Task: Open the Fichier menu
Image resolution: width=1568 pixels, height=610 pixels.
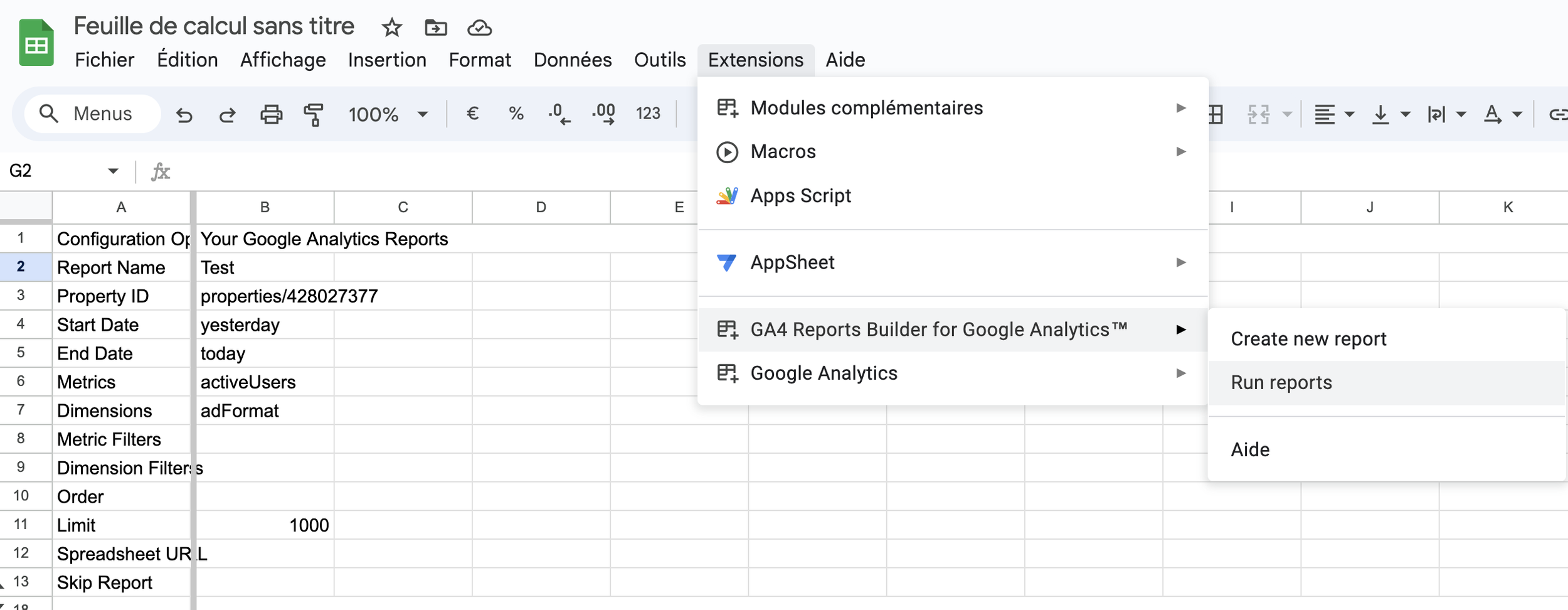Action: point(105,60)
